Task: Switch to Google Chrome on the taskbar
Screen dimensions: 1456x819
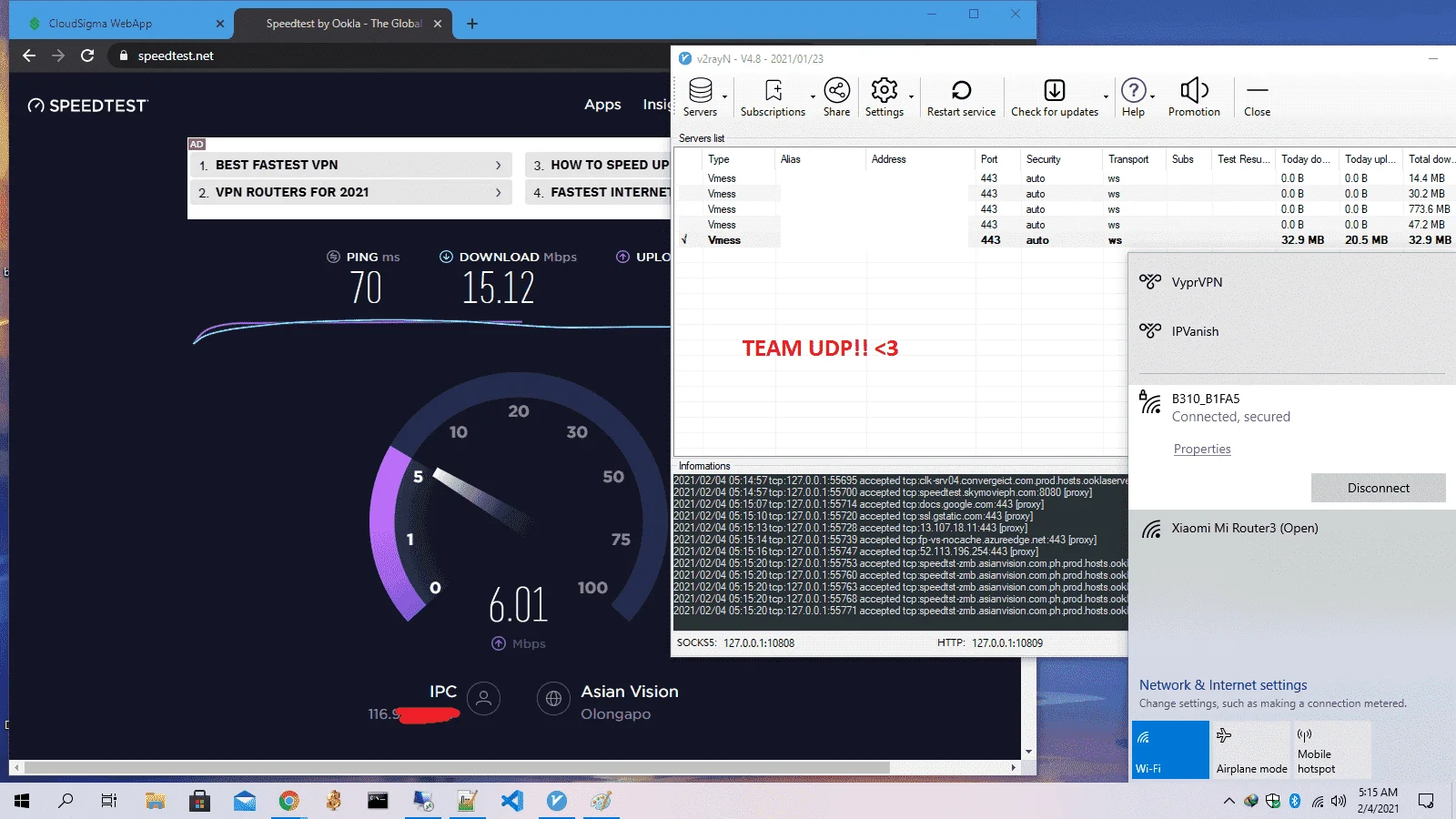Action: 288,801
